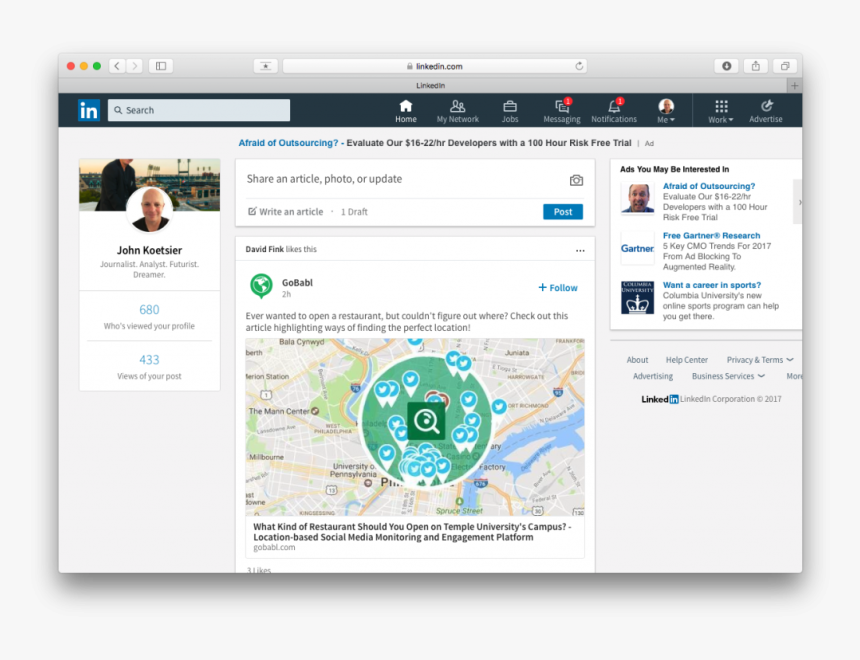Open Want a career in sports ad
The height and width of the screenshot is (660, 860).
[x=711, y=285]
